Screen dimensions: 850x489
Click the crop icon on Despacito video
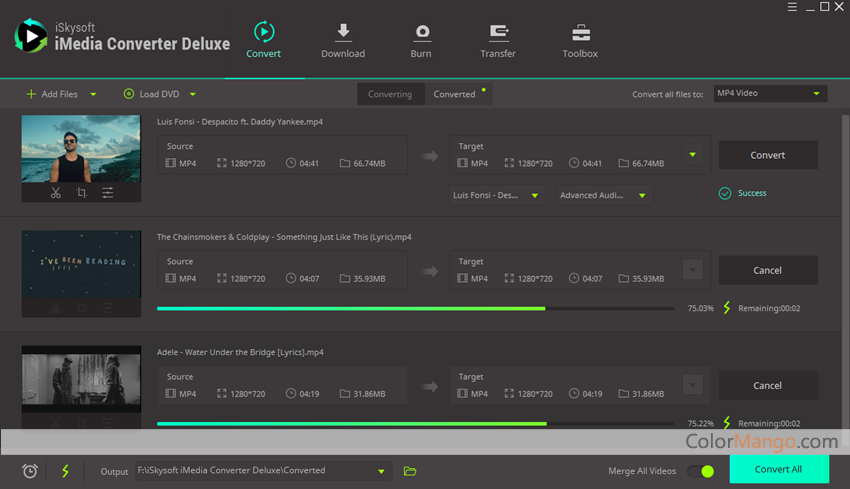coord(81,192)
